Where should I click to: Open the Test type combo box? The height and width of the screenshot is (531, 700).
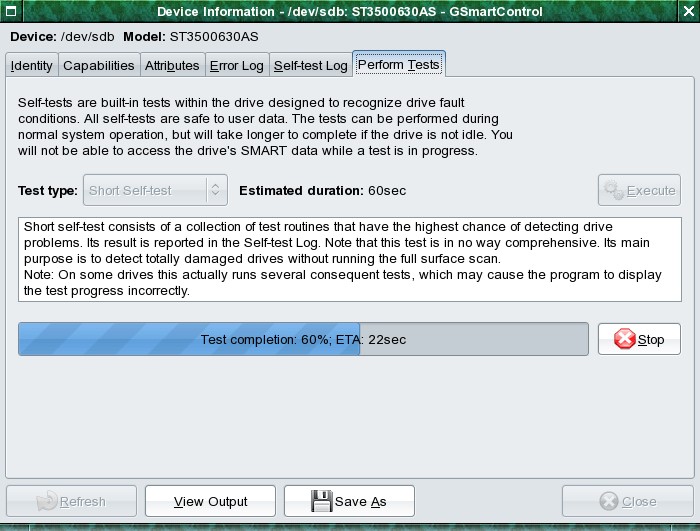(x=155, y=190)
